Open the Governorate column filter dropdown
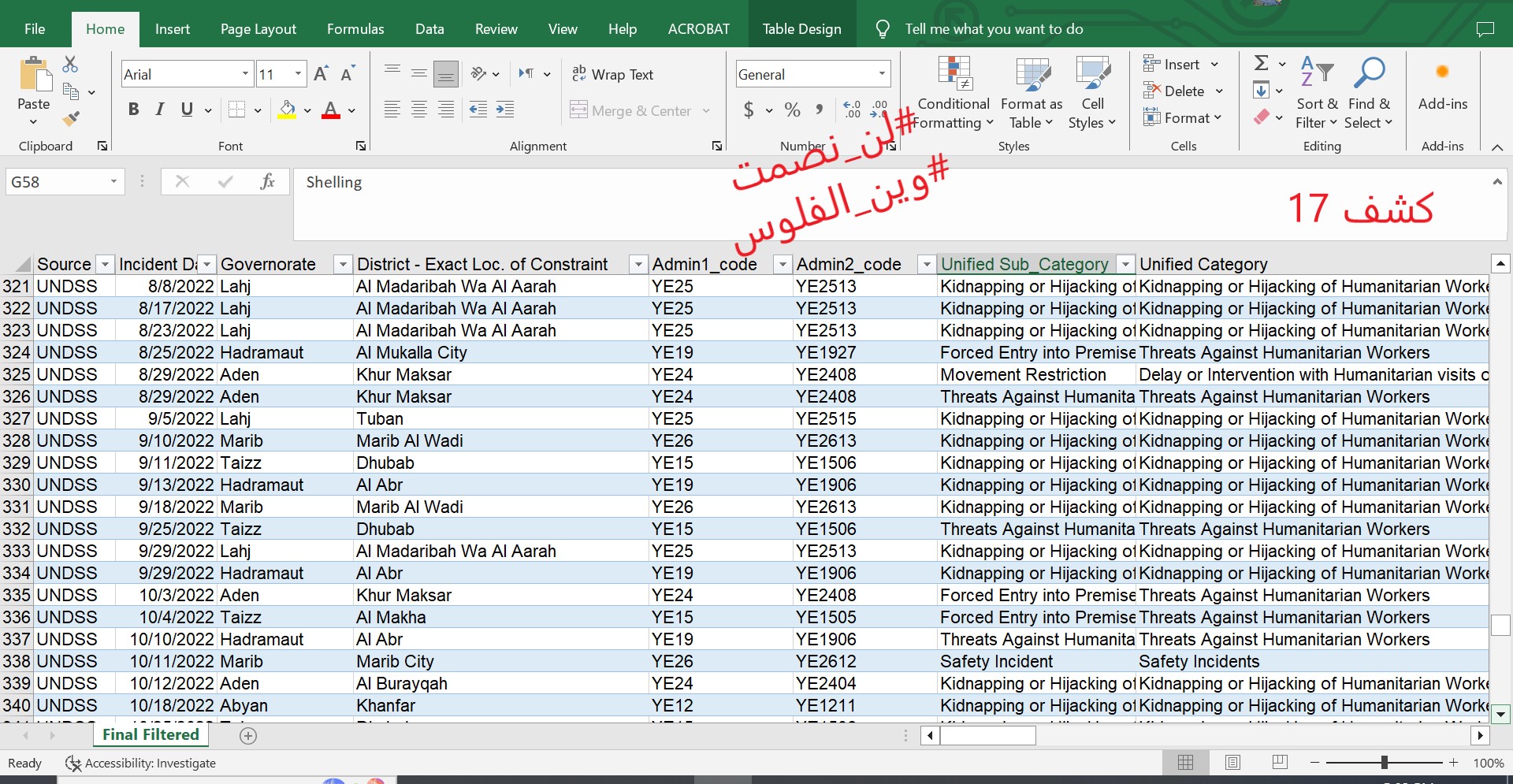1513x784 pixels. (343, 265)
